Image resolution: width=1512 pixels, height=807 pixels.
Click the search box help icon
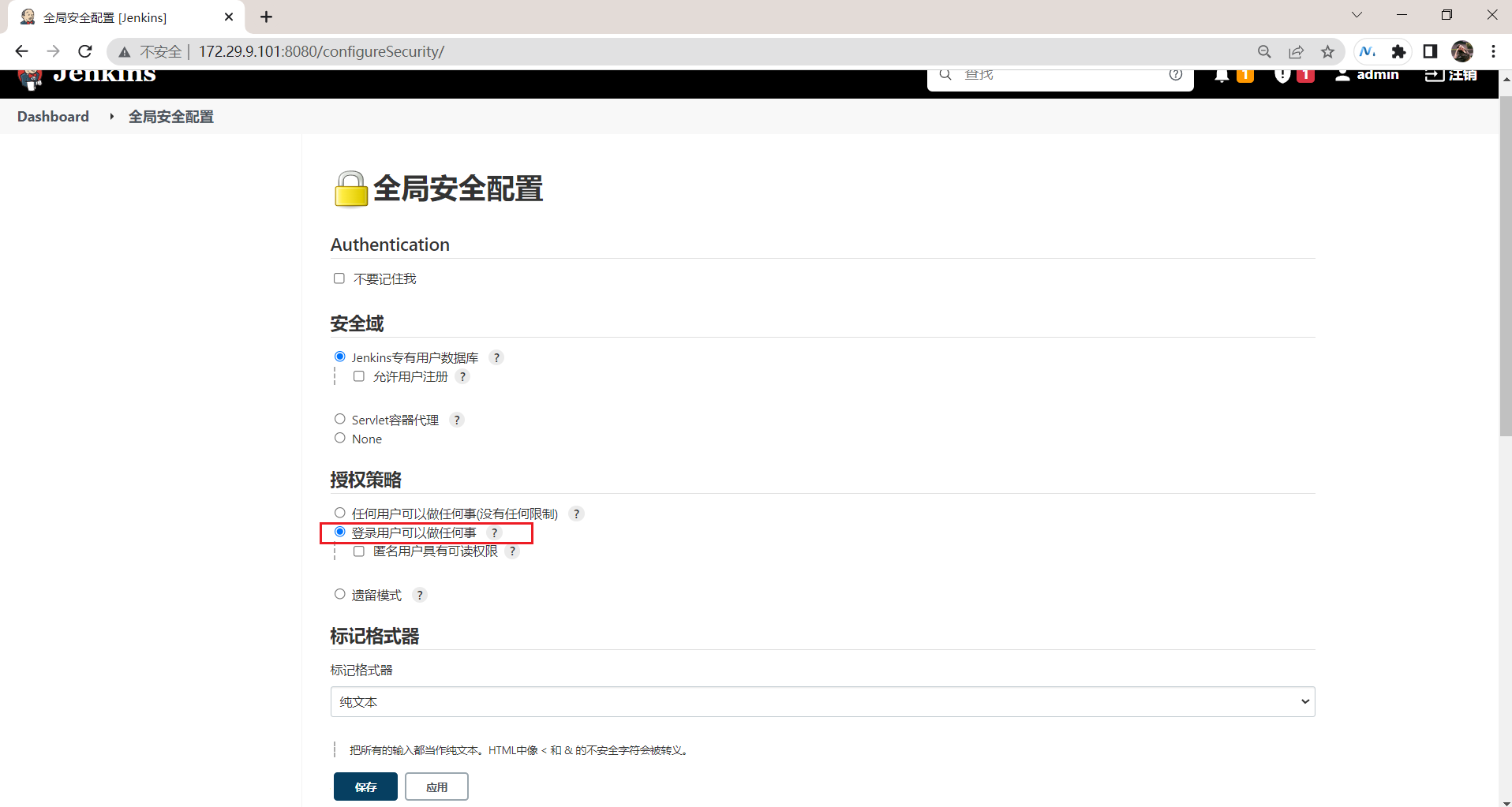1176,75
